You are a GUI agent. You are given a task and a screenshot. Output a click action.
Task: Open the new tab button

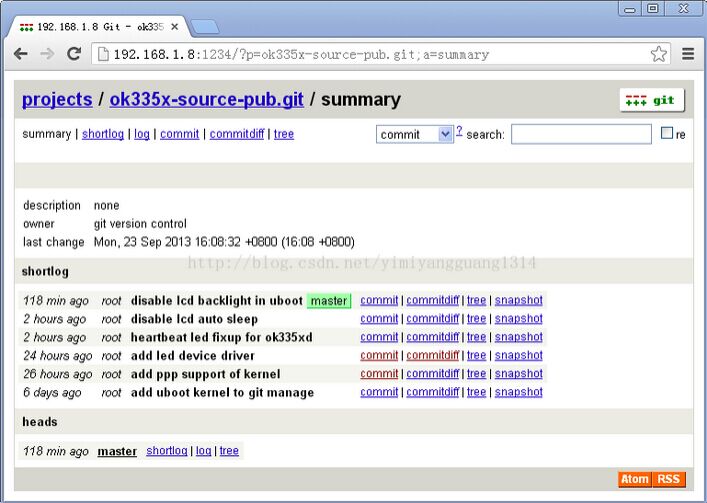204,26
